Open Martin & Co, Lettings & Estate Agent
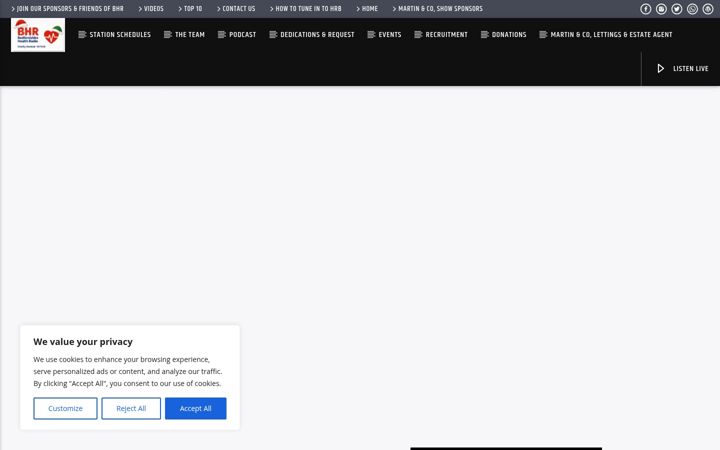The height and width of the screenshot is (450, 720). (606, 34)
